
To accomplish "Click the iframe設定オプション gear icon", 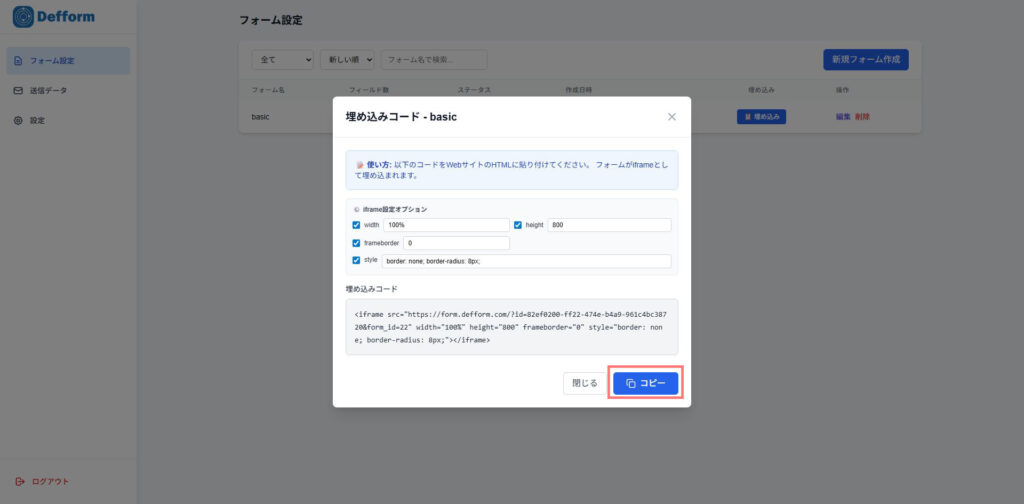I will [x=356, y=209].
